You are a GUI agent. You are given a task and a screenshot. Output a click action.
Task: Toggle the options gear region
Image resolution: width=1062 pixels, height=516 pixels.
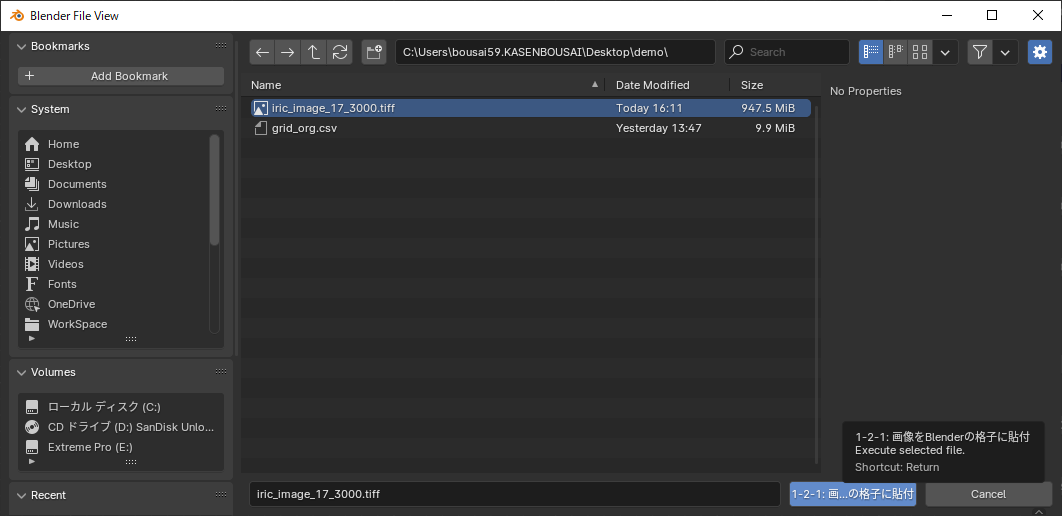(1040, 52)
